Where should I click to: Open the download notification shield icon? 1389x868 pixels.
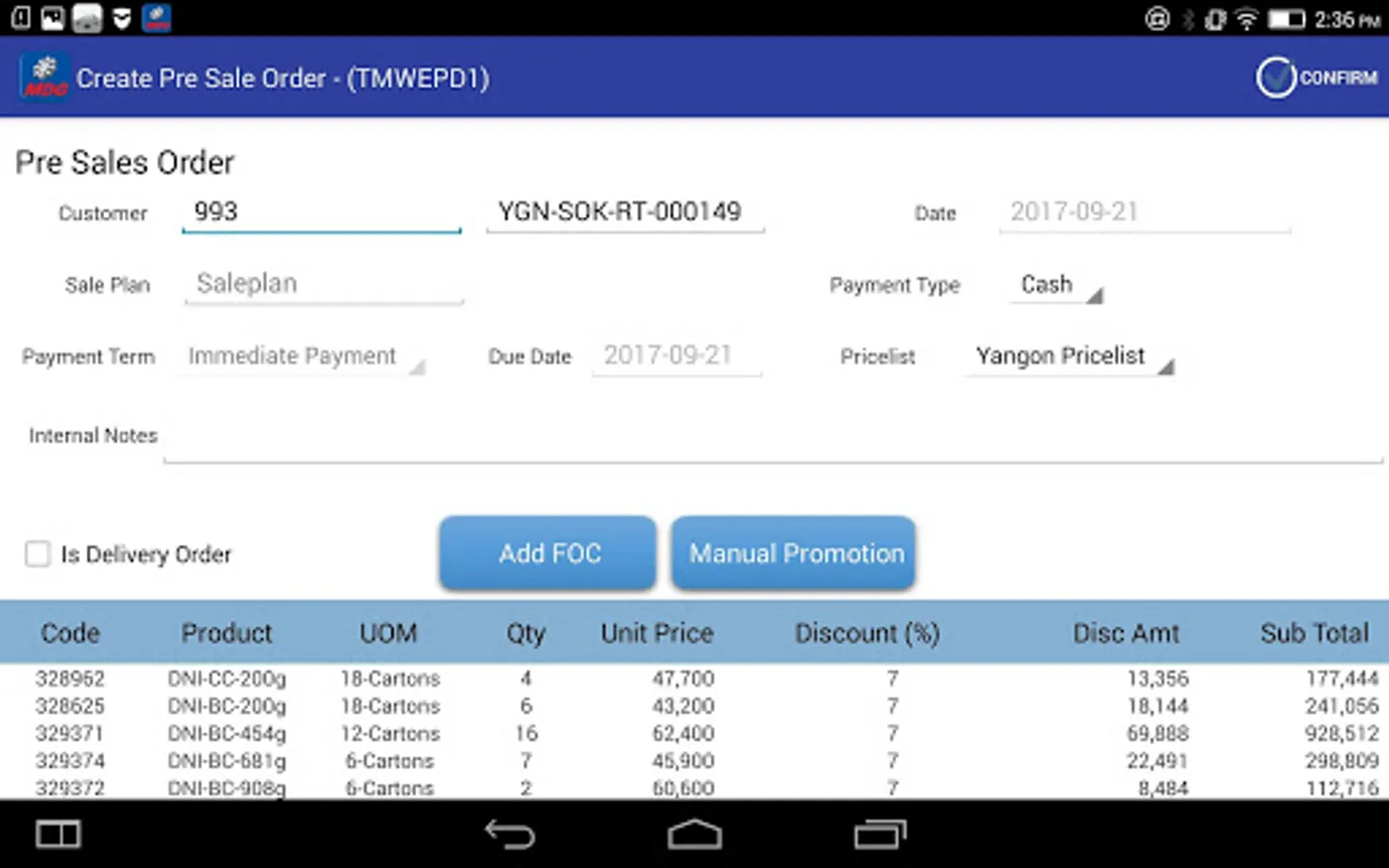pos(122,17)
